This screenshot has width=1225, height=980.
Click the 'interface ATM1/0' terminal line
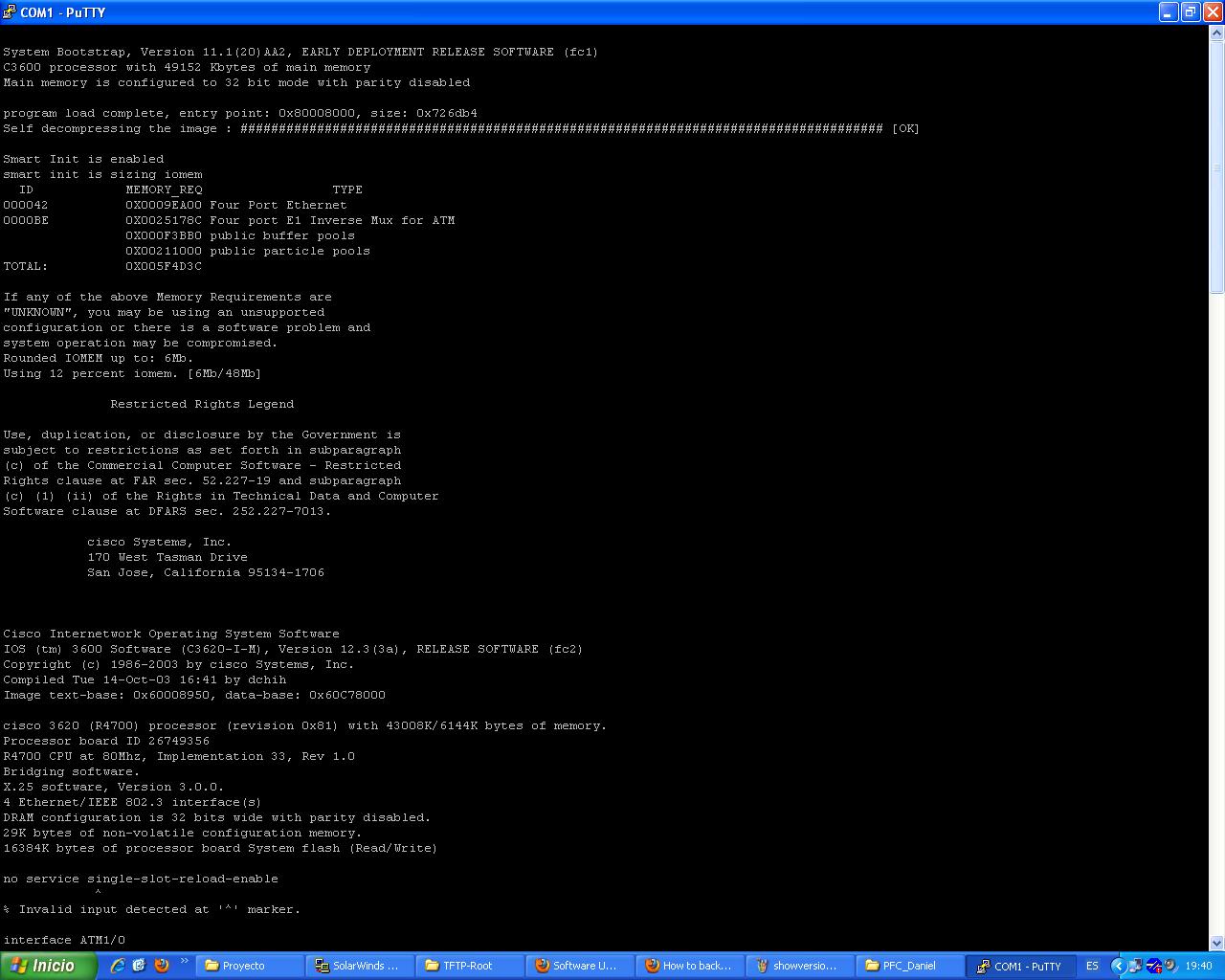[64, 940]
